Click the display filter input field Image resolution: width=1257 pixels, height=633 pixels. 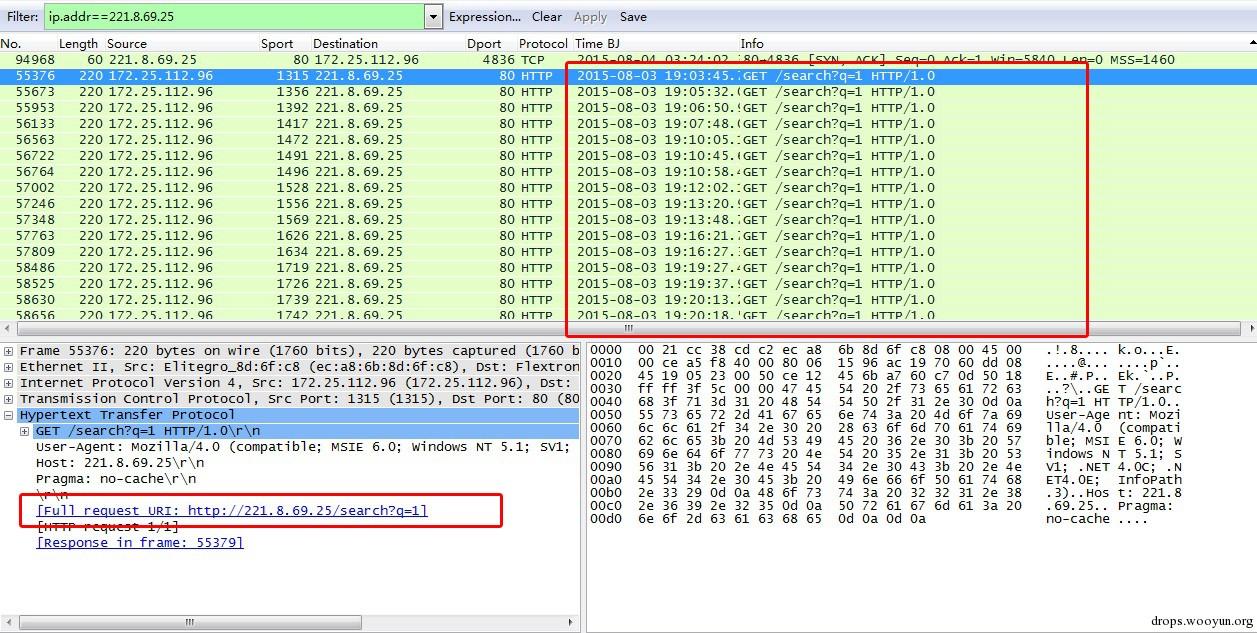click(234, 17)
